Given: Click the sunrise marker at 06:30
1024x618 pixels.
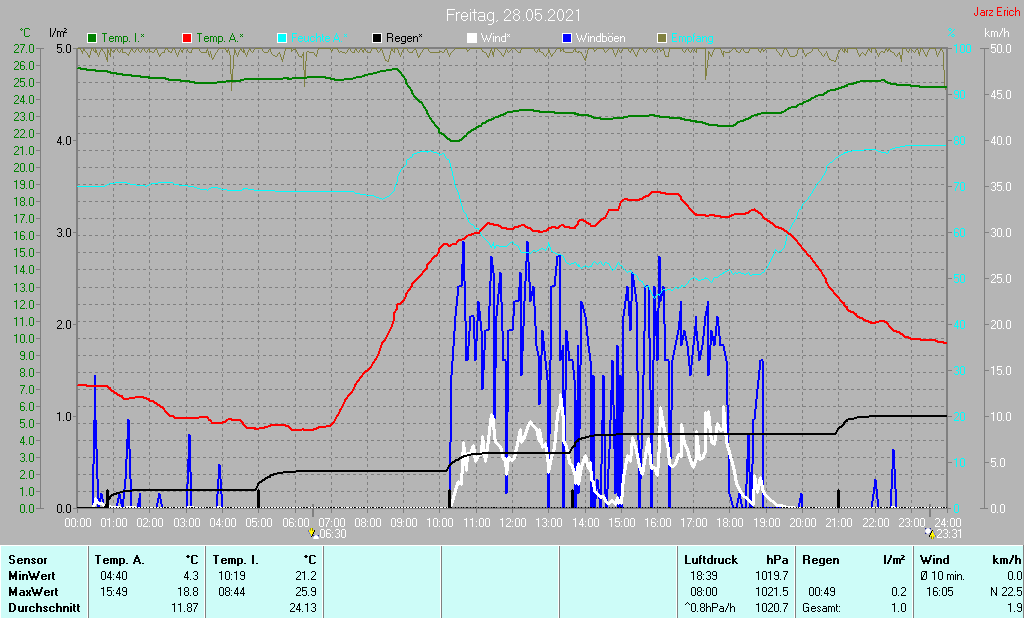Looking at the screenshot, I should [x=313, y=534].
